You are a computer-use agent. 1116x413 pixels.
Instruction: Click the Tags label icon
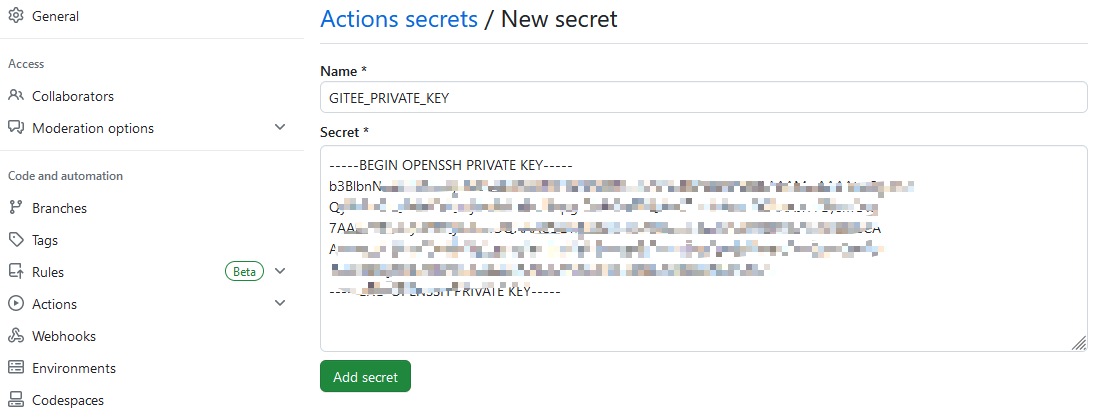[x=16, y=240]
